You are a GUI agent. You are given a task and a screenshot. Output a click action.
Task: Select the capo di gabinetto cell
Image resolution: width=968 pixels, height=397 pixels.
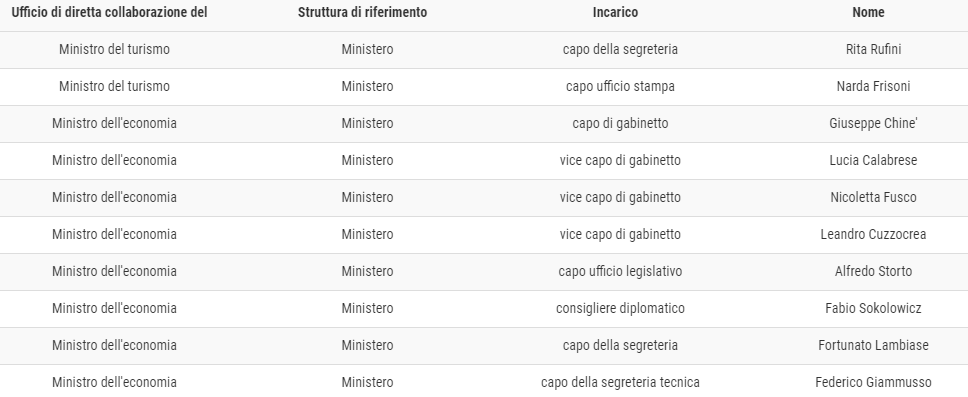pyautogui.click(x=620, y=123)
